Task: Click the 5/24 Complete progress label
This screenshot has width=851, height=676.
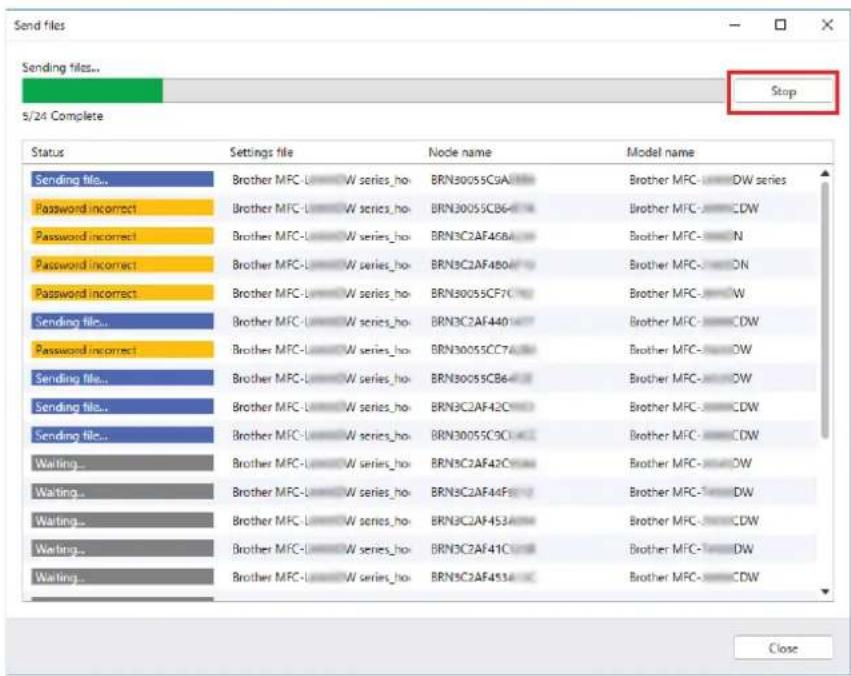Action: tap(62, 116)
